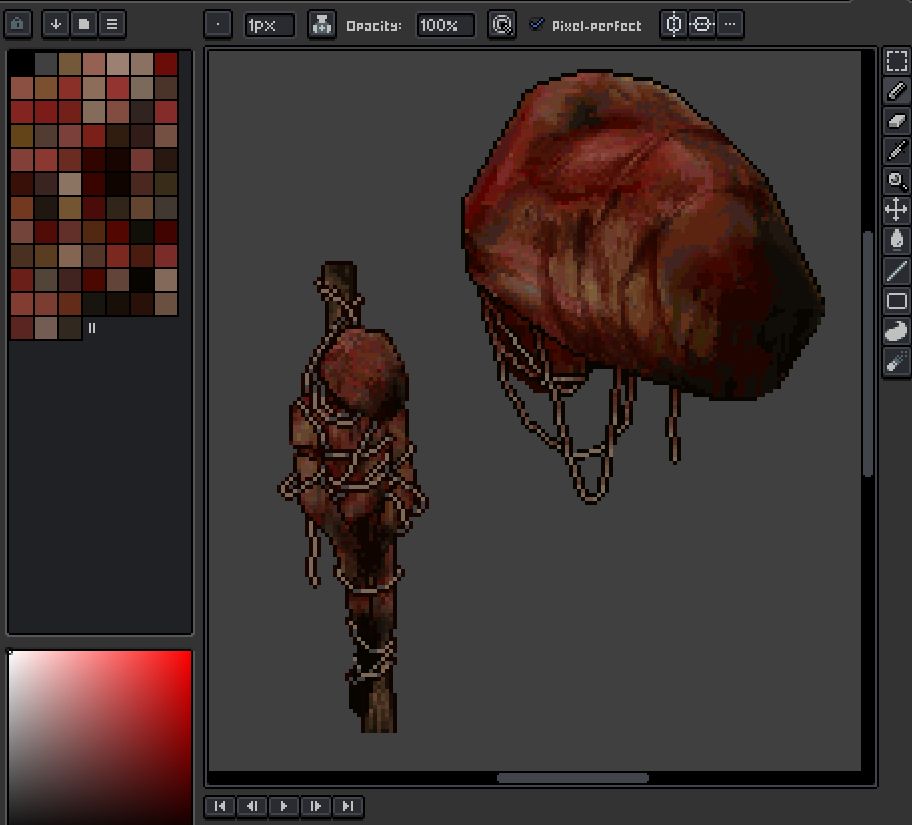Open the dynamics button beside Opacity
The width and height of the screenshot is (912, 825).
501,25
